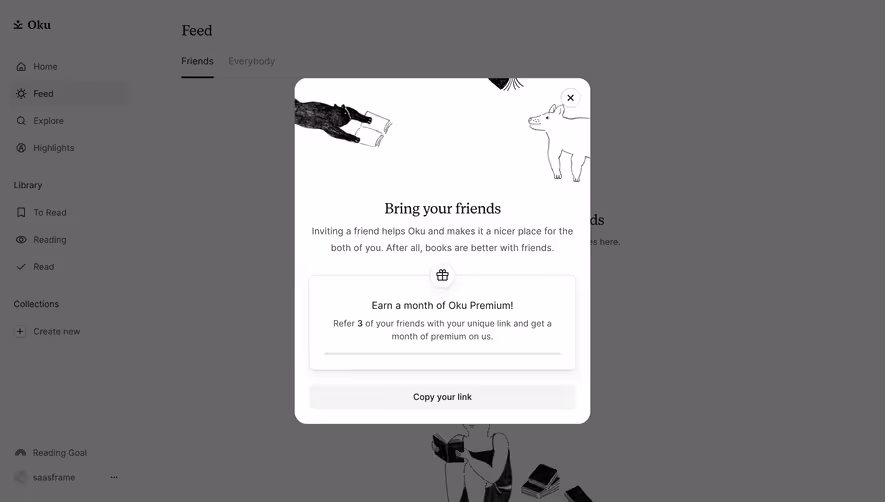Click the Oku logo icon
Screen dimensions: 885x502
18,25
